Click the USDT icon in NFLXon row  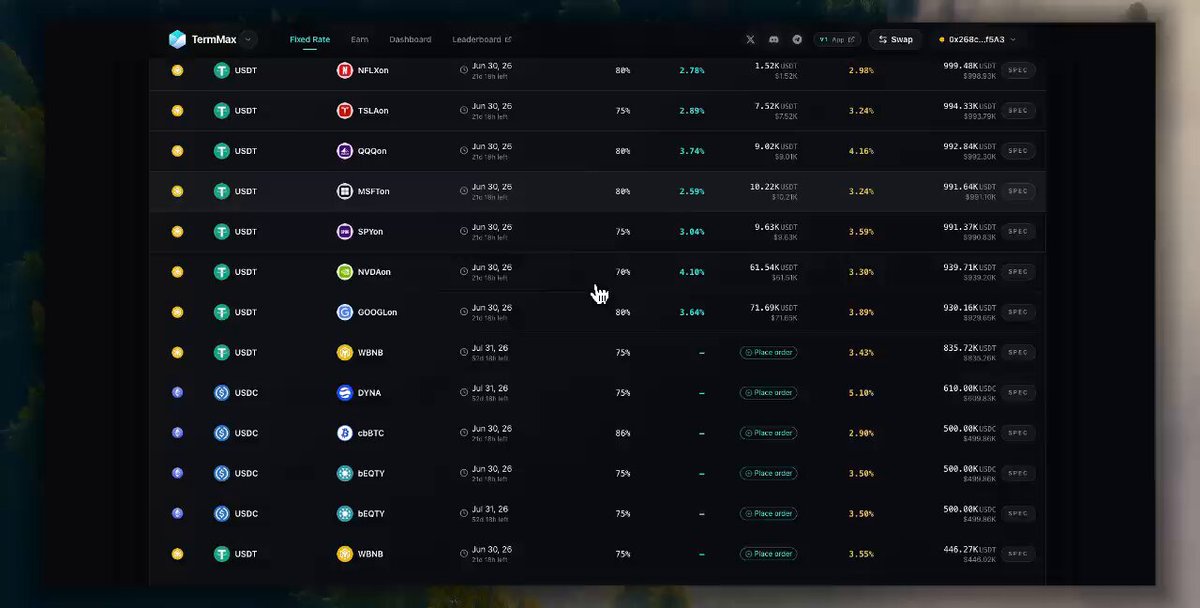(222, 71)
